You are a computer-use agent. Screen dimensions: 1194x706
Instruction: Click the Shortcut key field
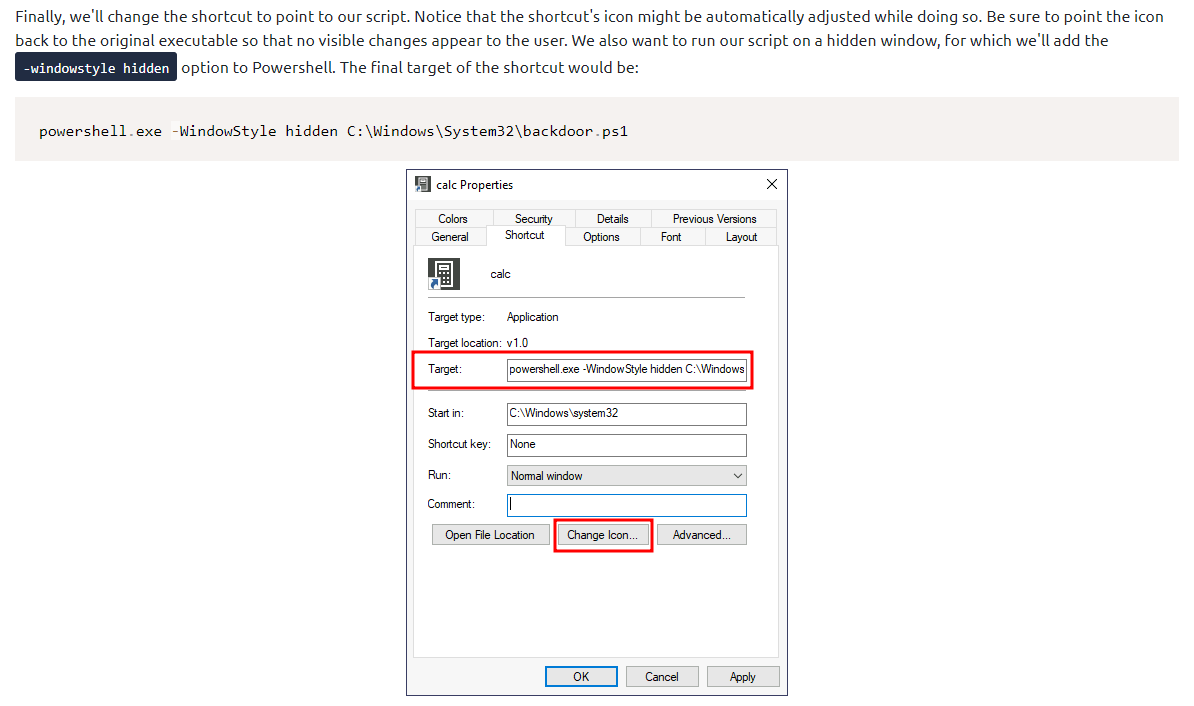coord(626,444)
